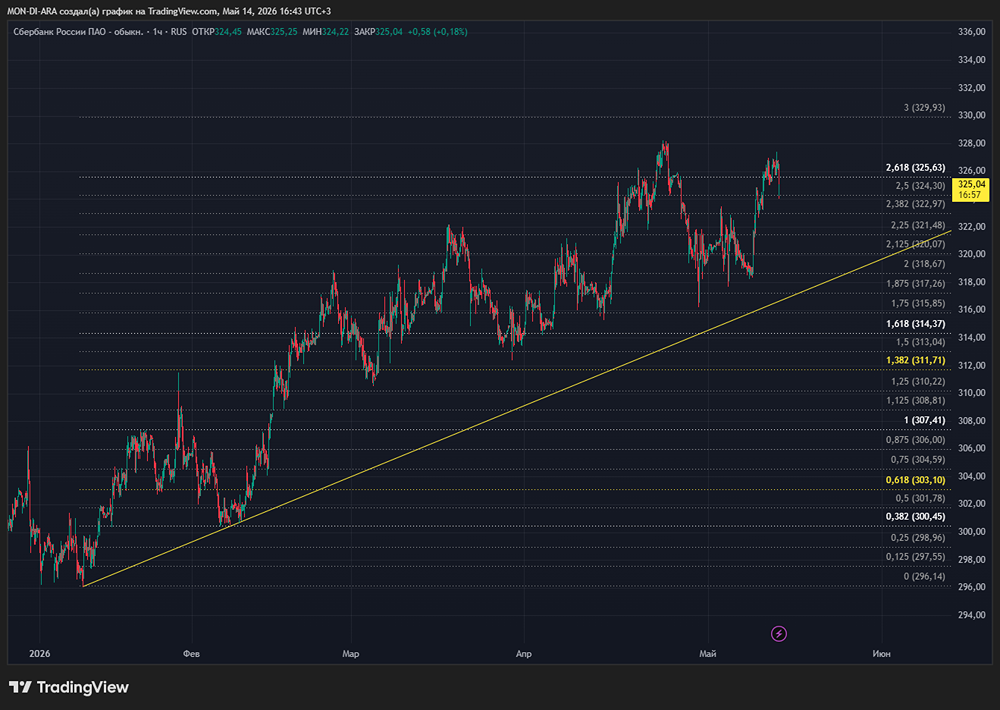
Task: Click the МАКС 325,25 high value
Action: tap(272, 31)
